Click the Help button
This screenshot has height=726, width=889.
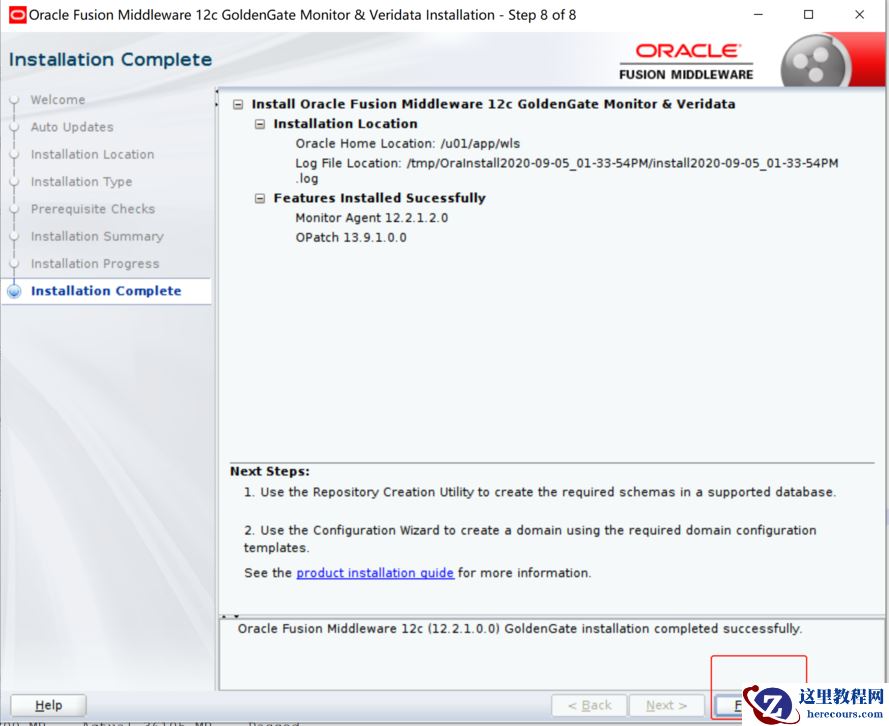[48, 706]
